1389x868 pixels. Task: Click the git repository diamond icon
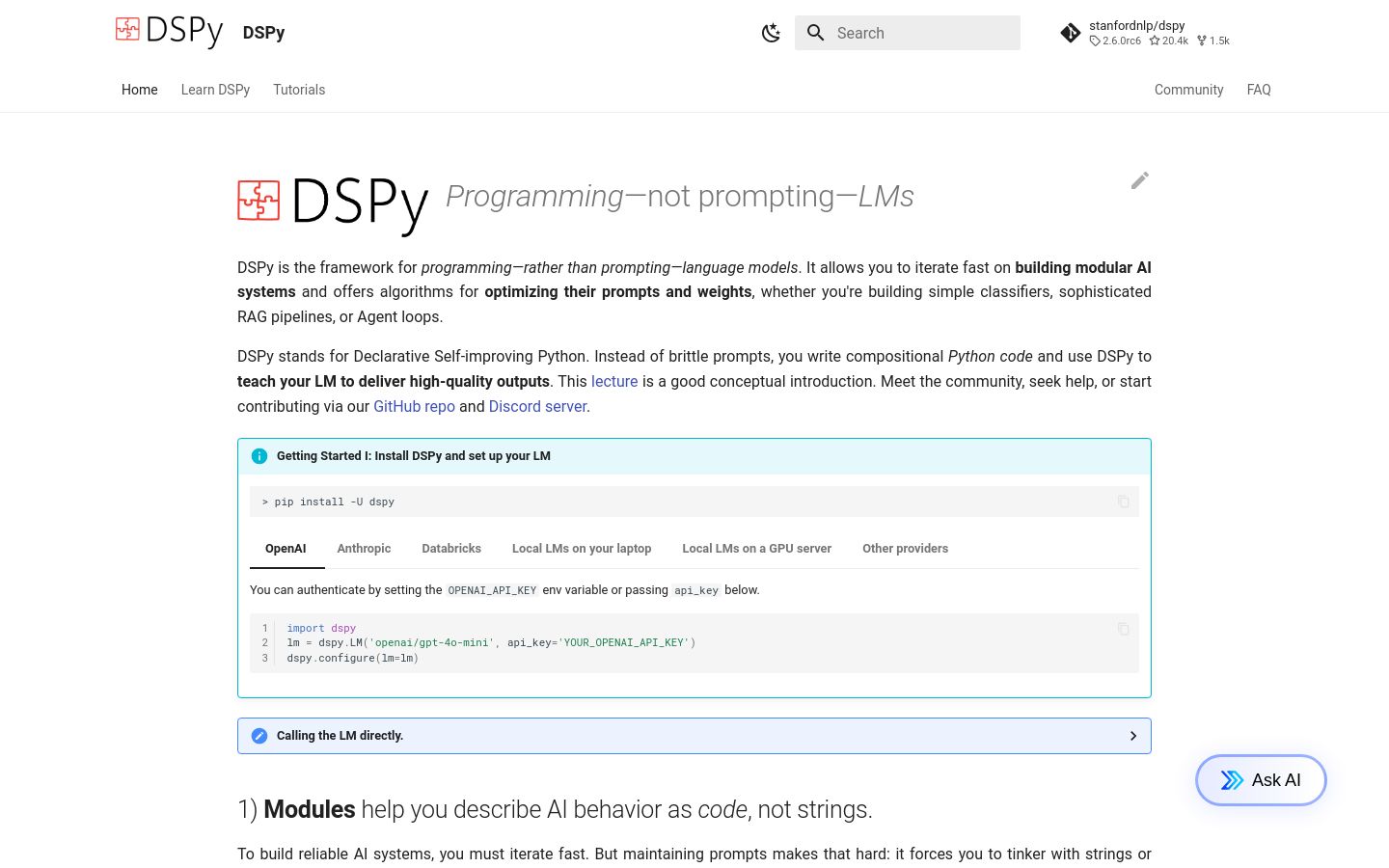pyautogui.click(x=1071, y=33)
